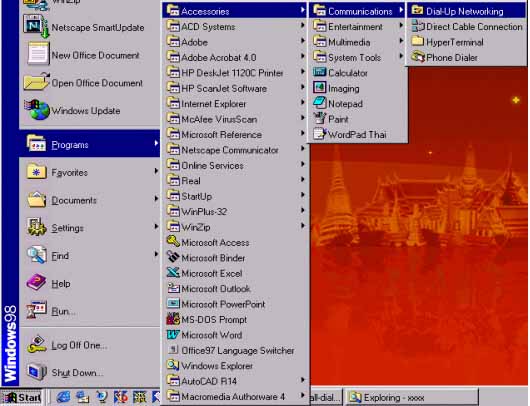Click the WordPad Thai icon
The image size is (530, 406).
tap(319, 134)
